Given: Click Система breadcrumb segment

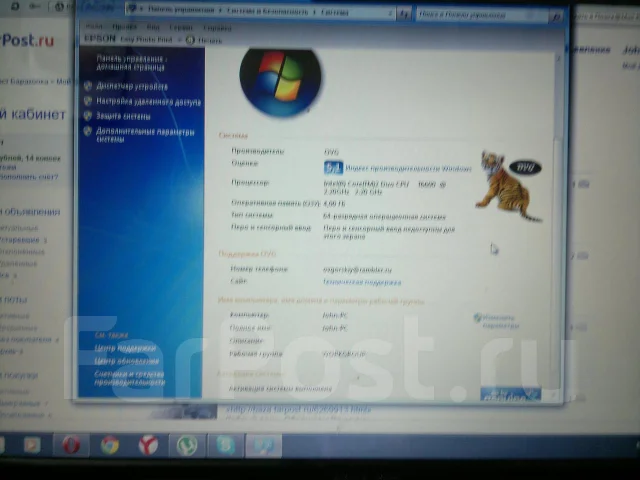Looking at the screenshot, I should (x=335, y=13).
